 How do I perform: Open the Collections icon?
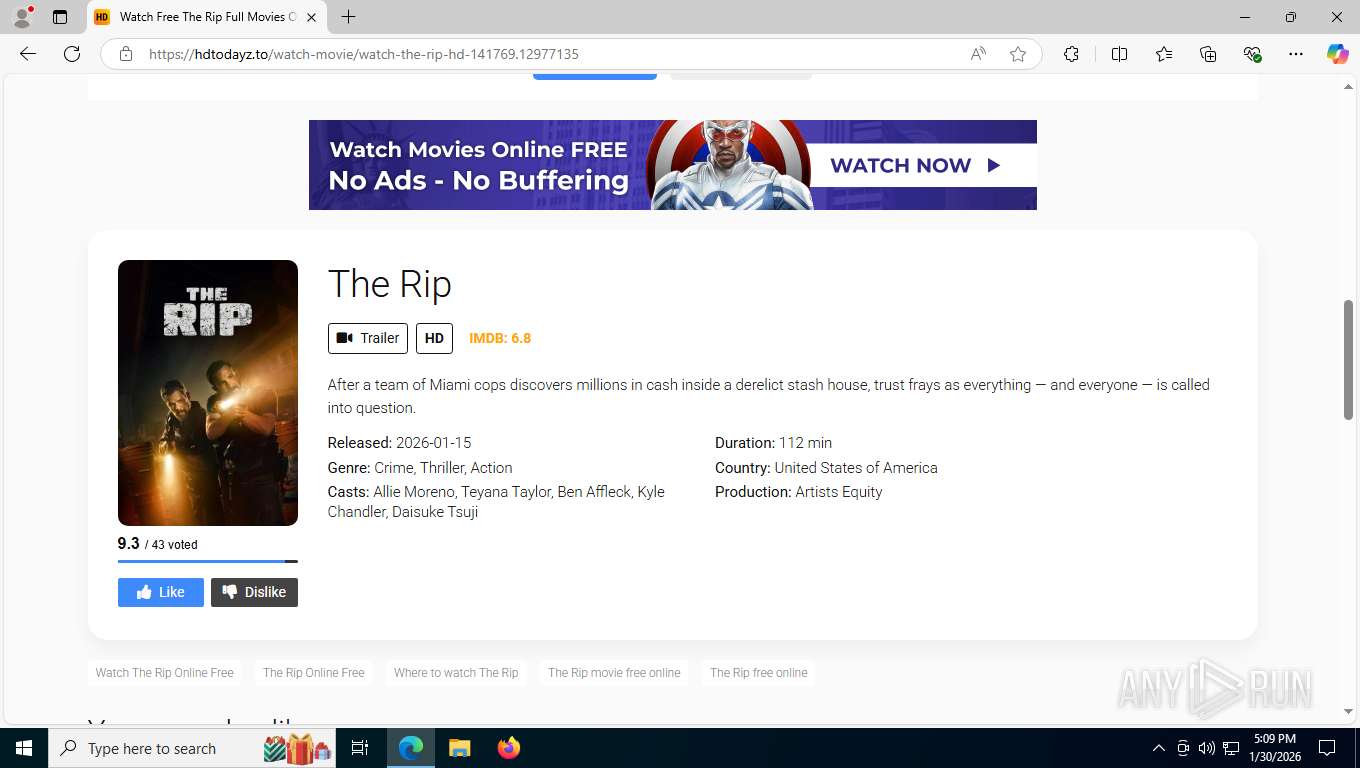[x=1208, y=54]
